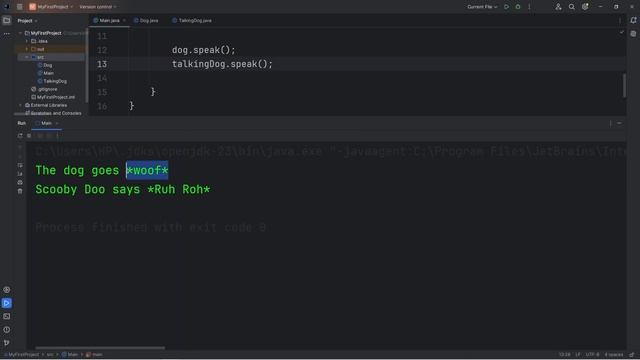
Task: Click line number 13 in gutter
Action: coord(102,64)
